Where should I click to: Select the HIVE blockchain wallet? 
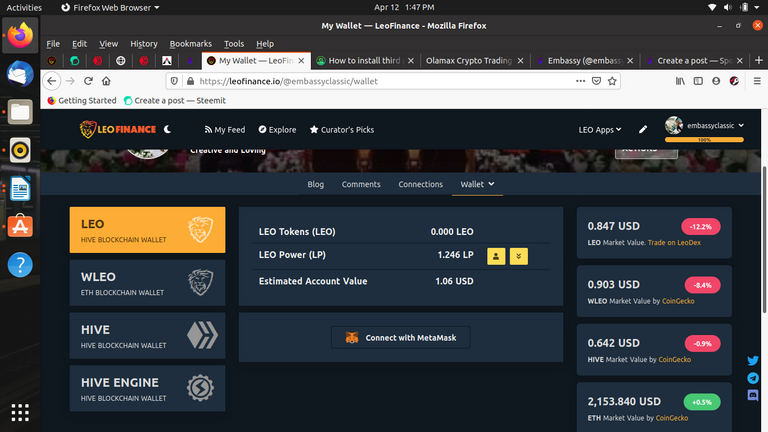147,336
